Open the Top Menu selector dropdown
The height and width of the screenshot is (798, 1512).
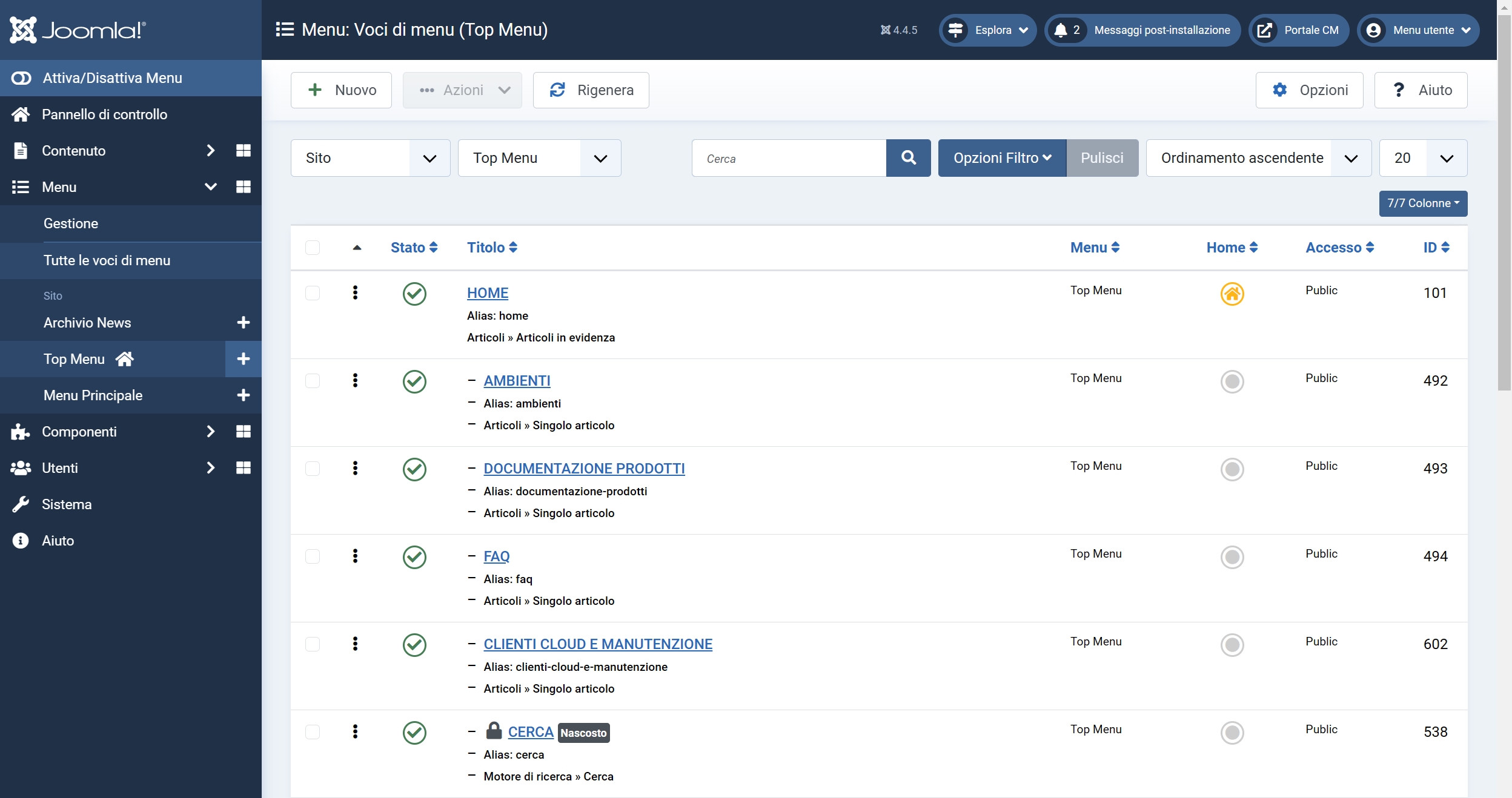point(539,158)
